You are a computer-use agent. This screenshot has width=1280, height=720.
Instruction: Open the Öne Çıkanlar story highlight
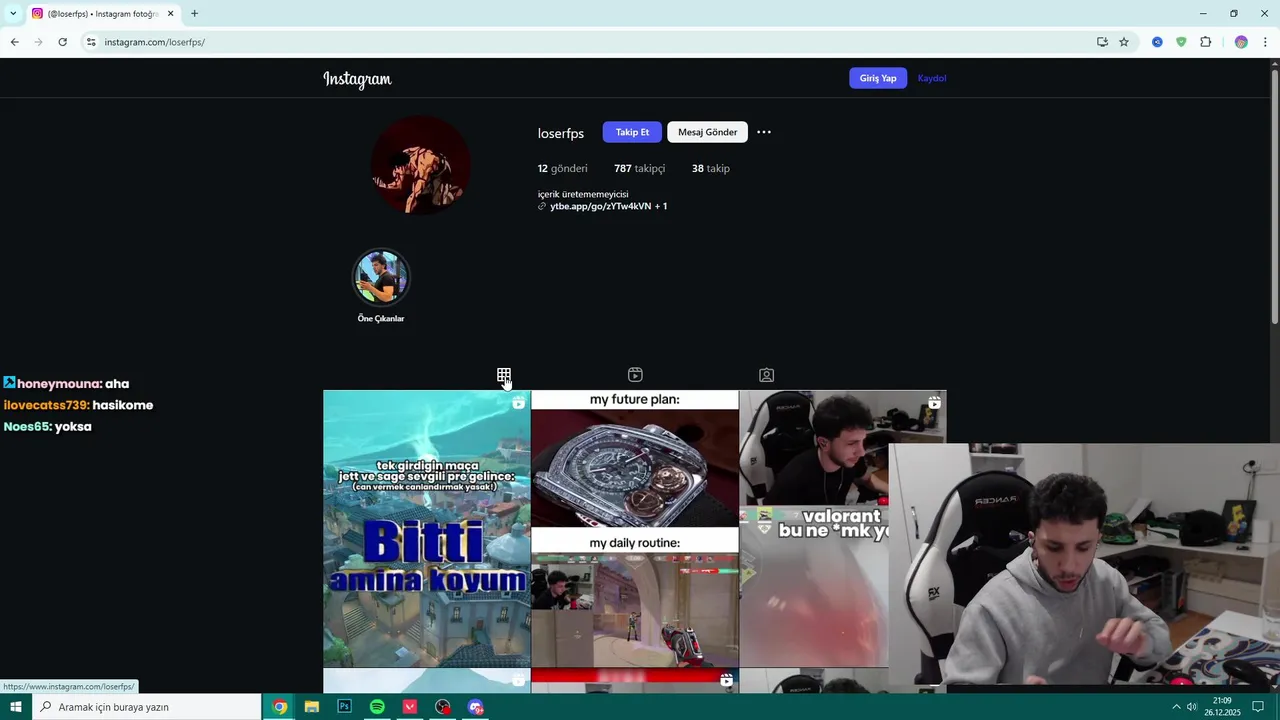[381, 278]
